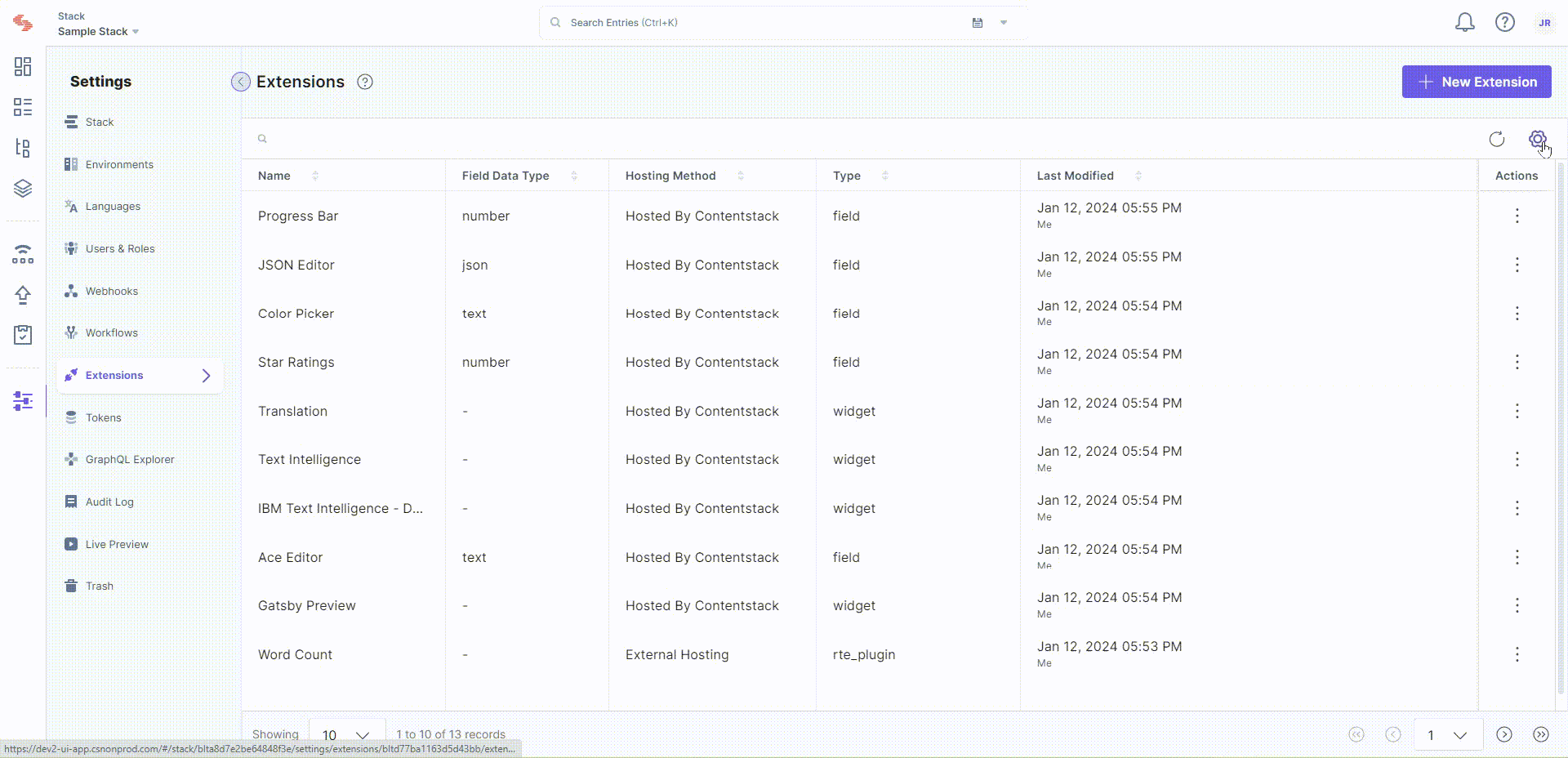Go to next page of records
This screenshot has height=758, width=1568.
coord(1504,734)
